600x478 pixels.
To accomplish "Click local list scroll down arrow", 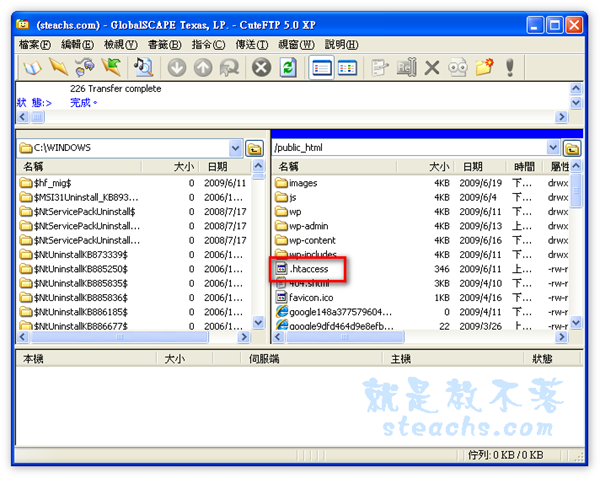I will coord(258,323).
